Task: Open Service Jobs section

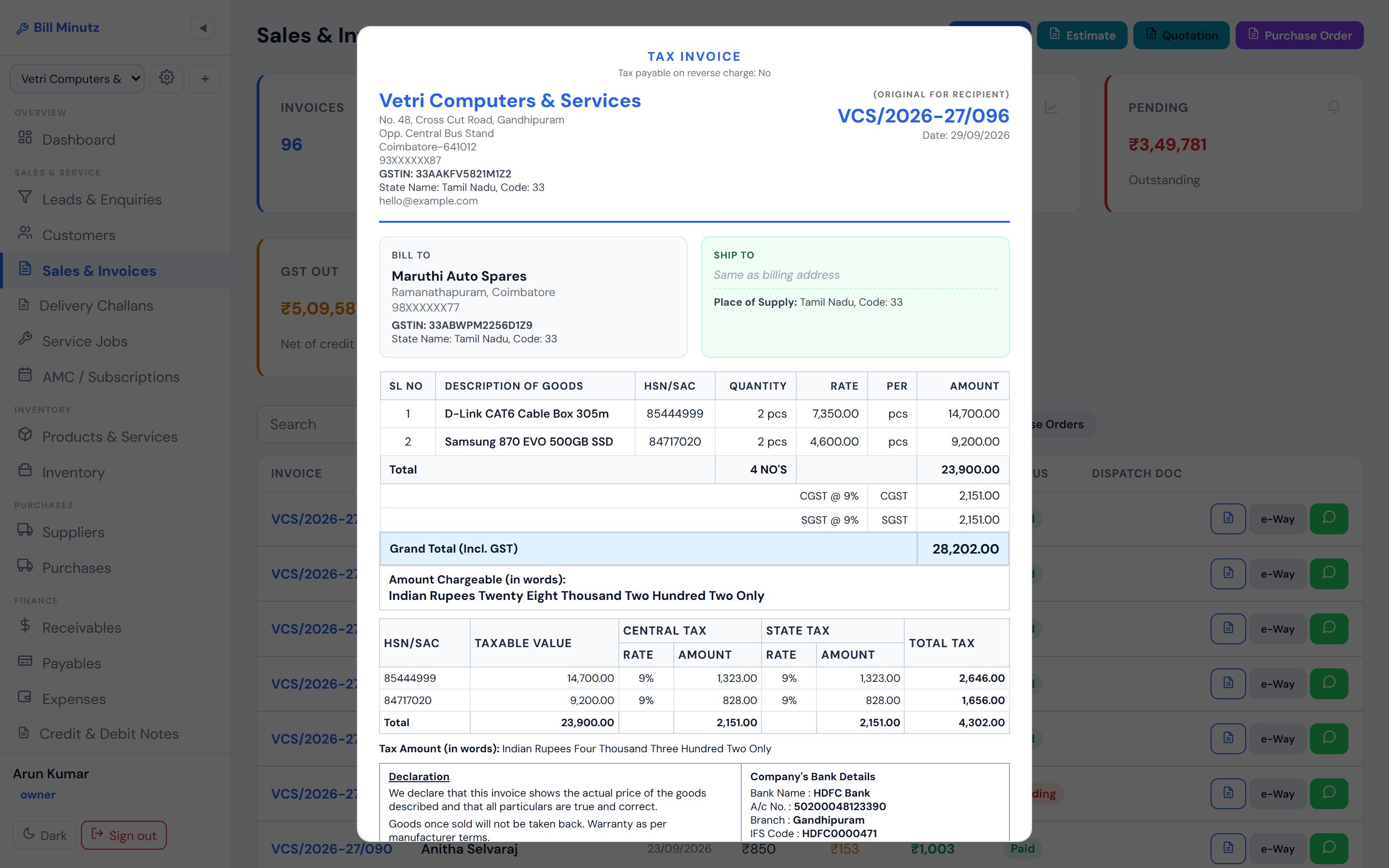Action: pyautogui.click(x=115, y=341)
